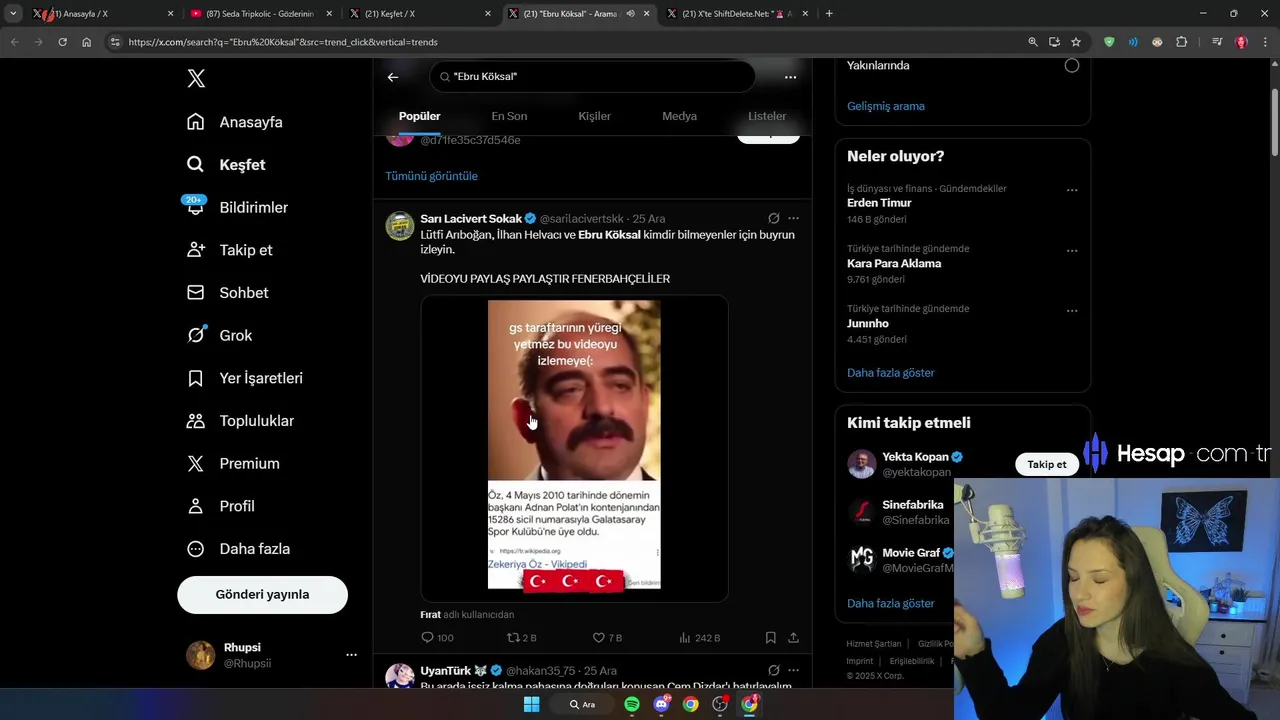Select the Popüler tab
1280x720 pixels.
[420, 116]
